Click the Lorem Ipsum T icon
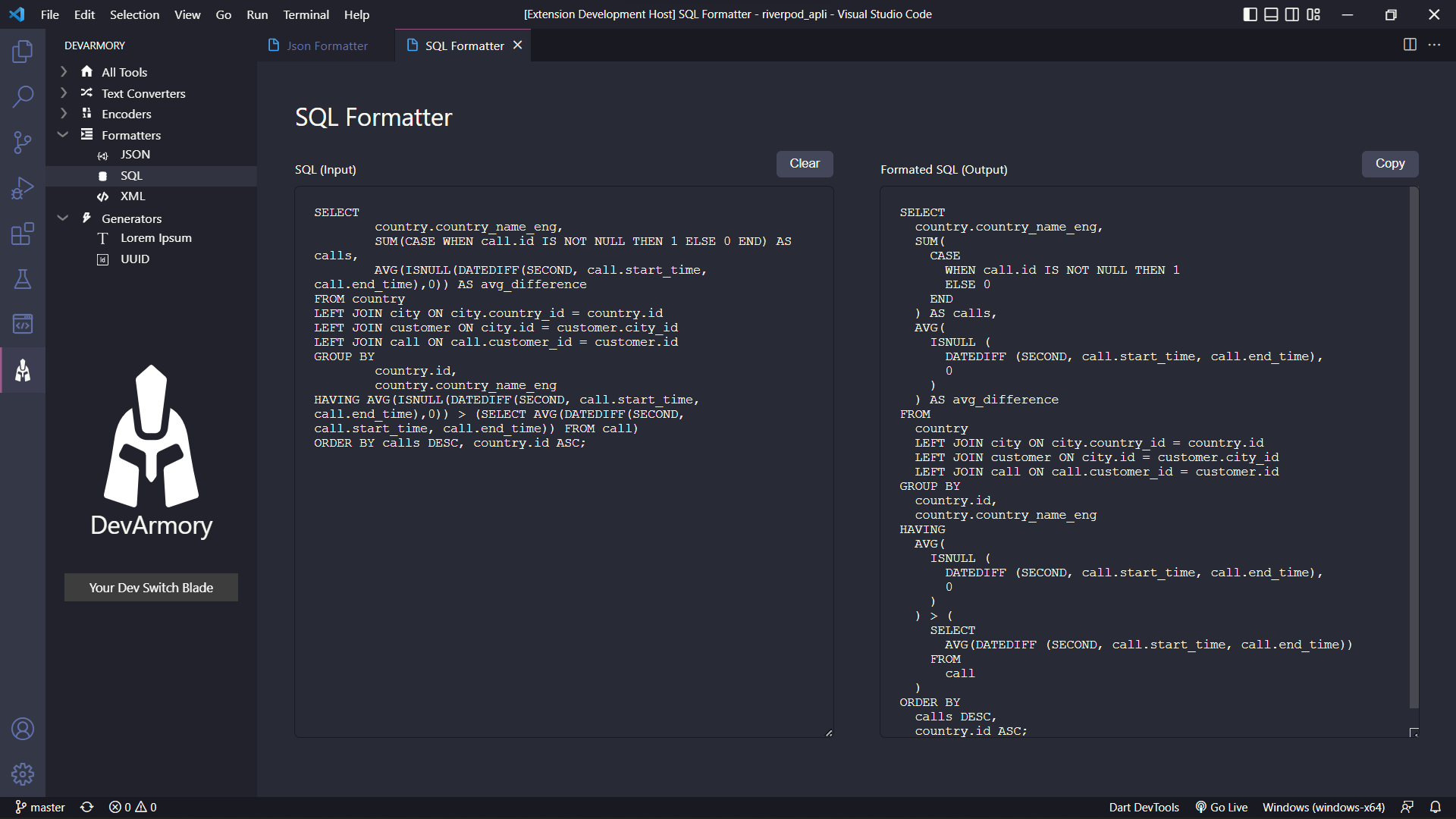 (102, 238)
